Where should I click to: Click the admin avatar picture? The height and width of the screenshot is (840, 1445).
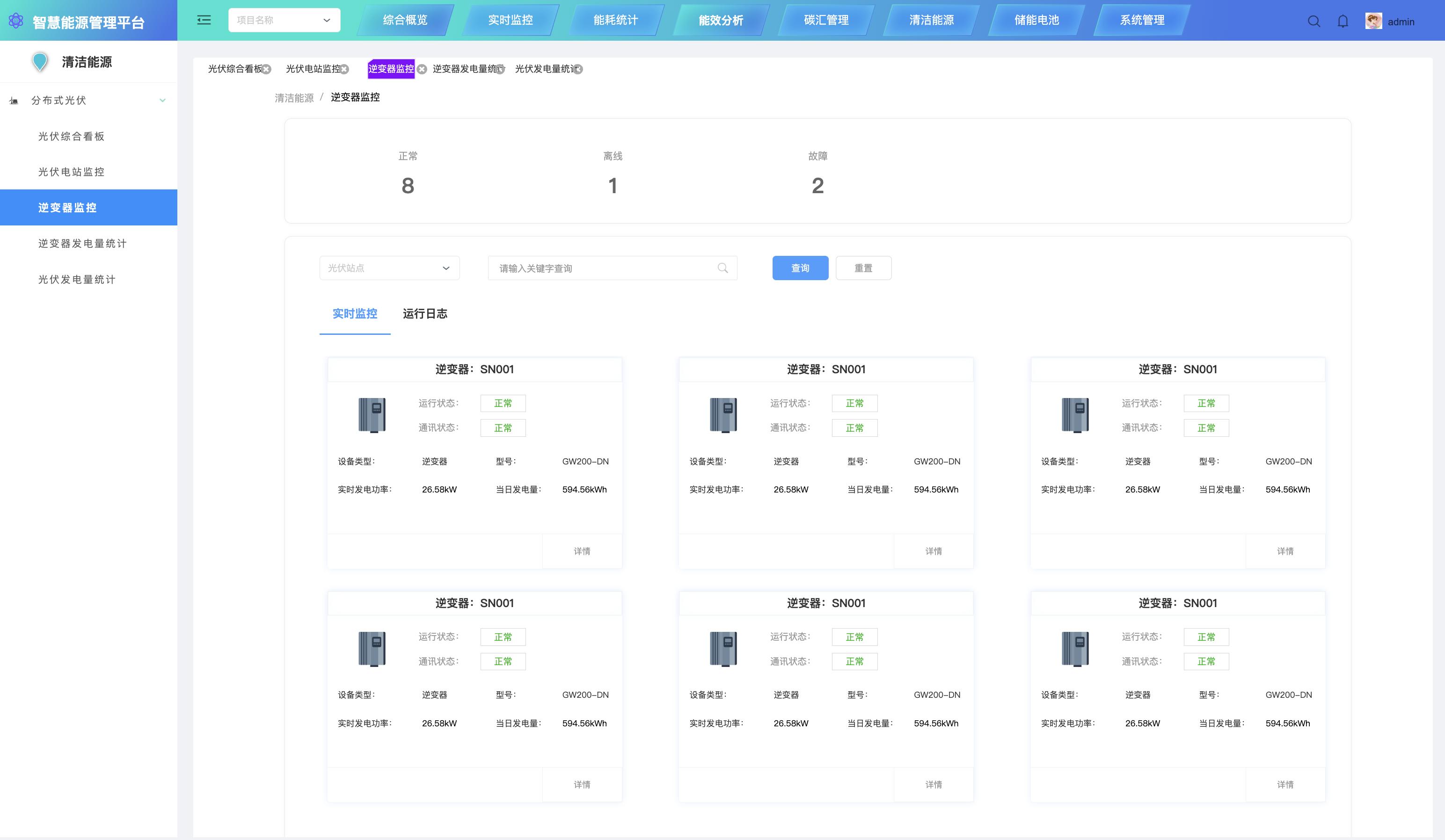pos(1373,21)
